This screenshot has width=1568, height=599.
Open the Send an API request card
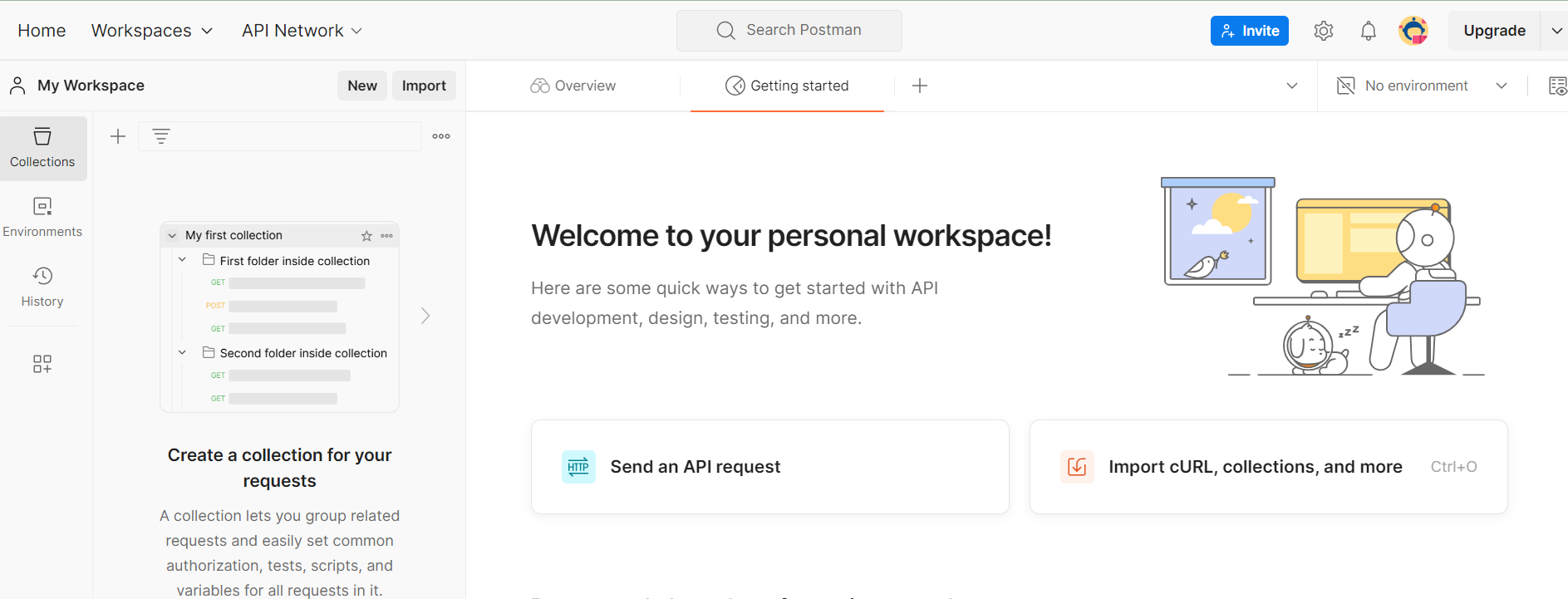coord(770,467)
